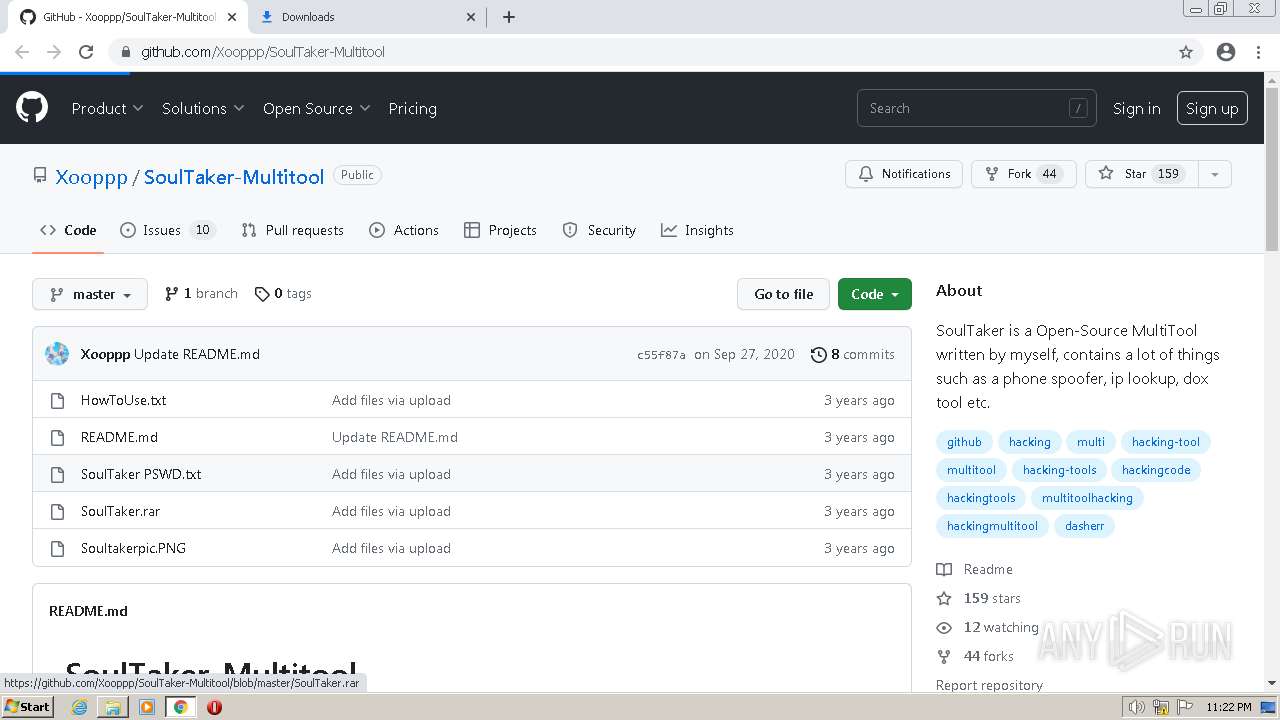Click the Internet Explorer taskbar icon
Screen dimensions: 1280x720
point(79,707)
